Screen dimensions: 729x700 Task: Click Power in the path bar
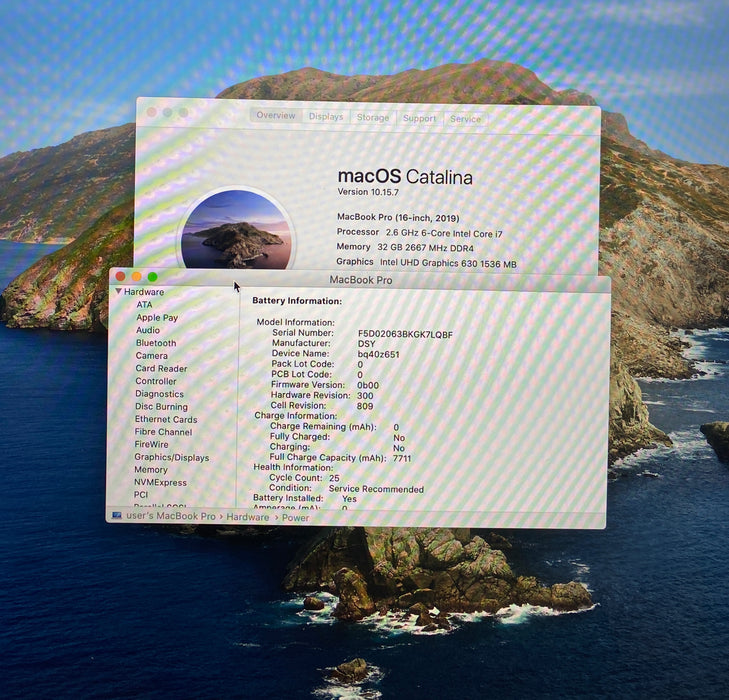click(295, 517)
